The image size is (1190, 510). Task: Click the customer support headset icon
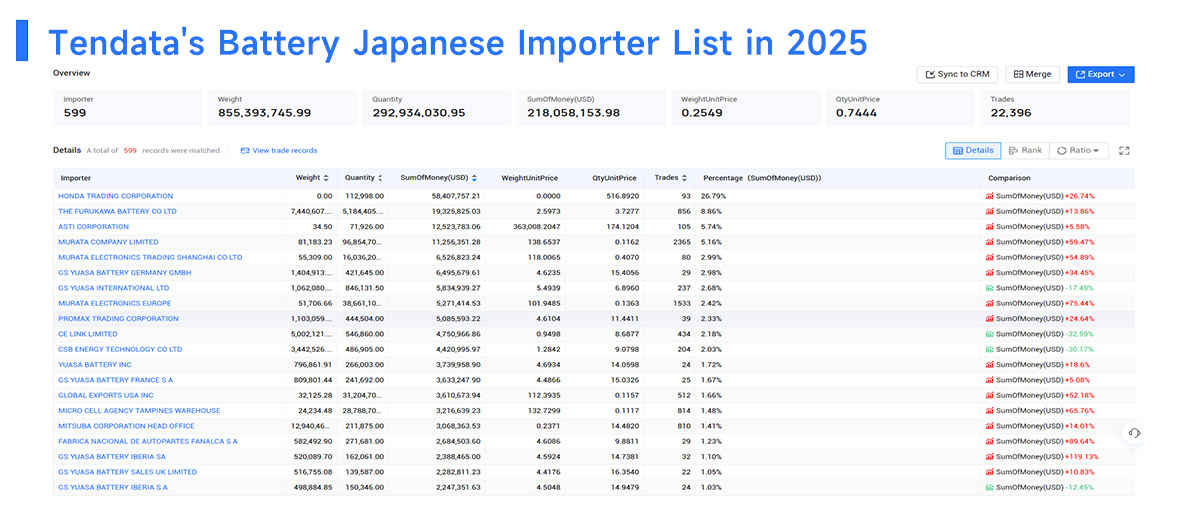tap(1135, 433)
